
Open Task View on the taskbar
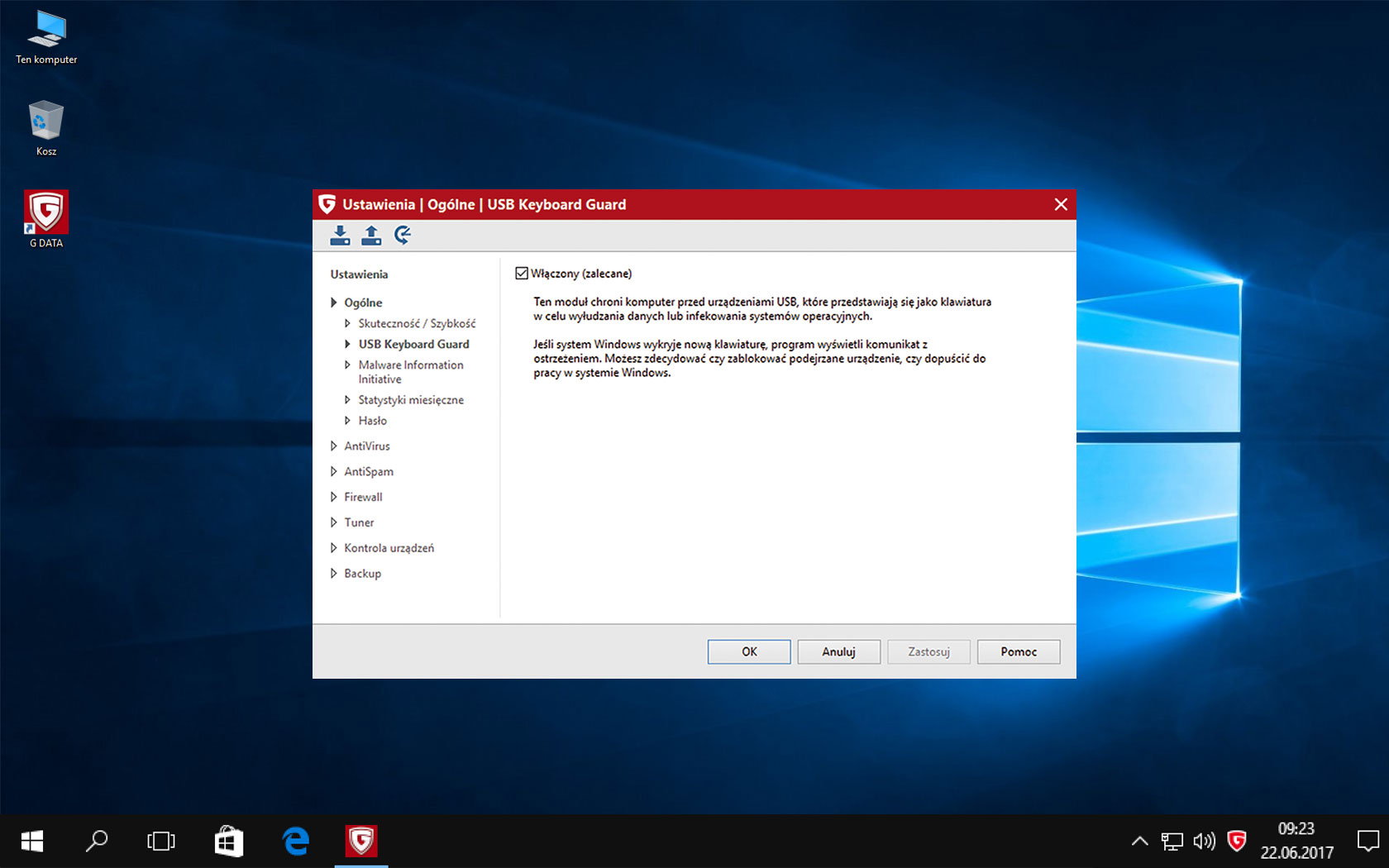(161, 842)
